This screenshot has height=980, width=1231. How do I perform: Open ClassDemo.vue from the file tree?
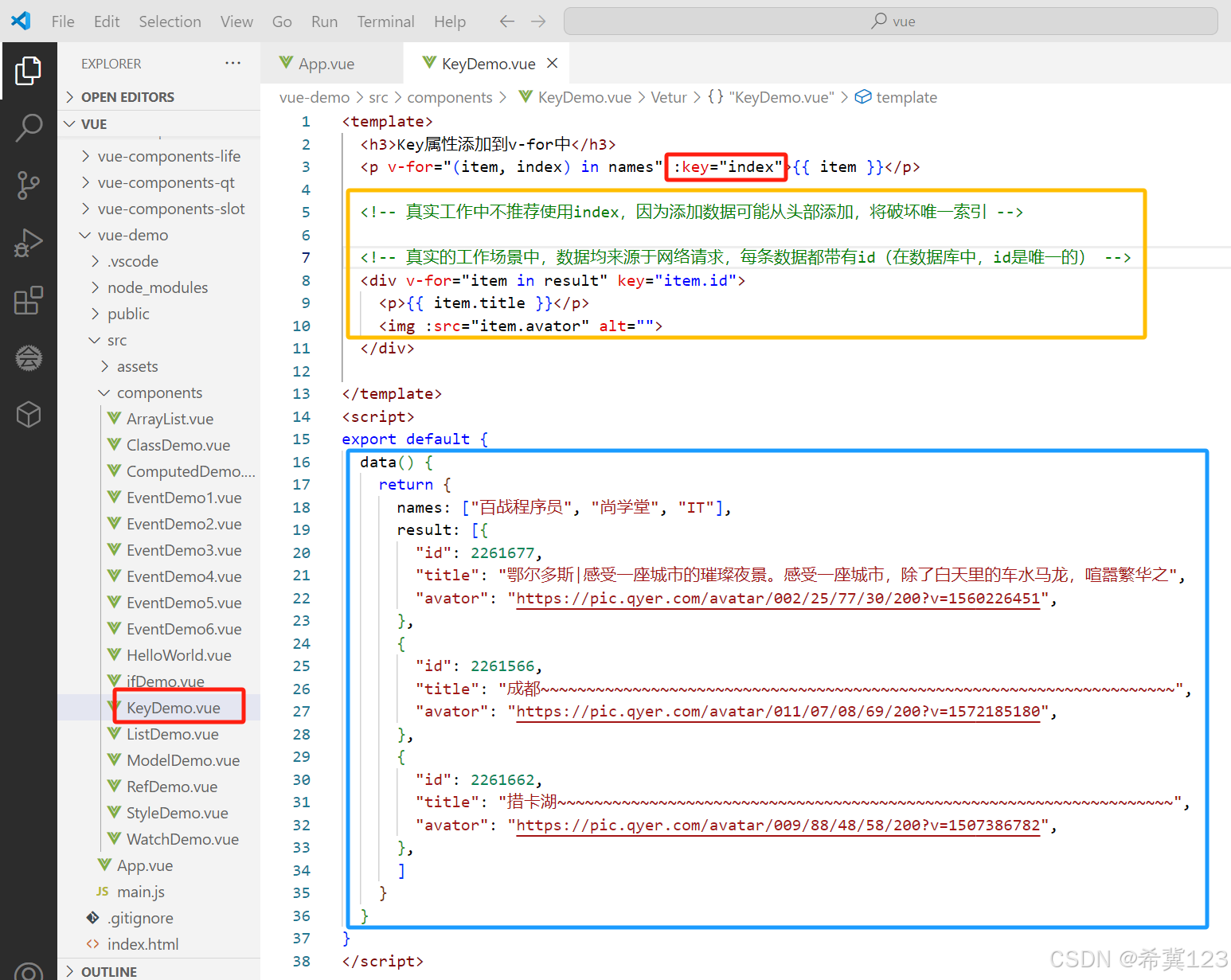[x=159, y=445]
